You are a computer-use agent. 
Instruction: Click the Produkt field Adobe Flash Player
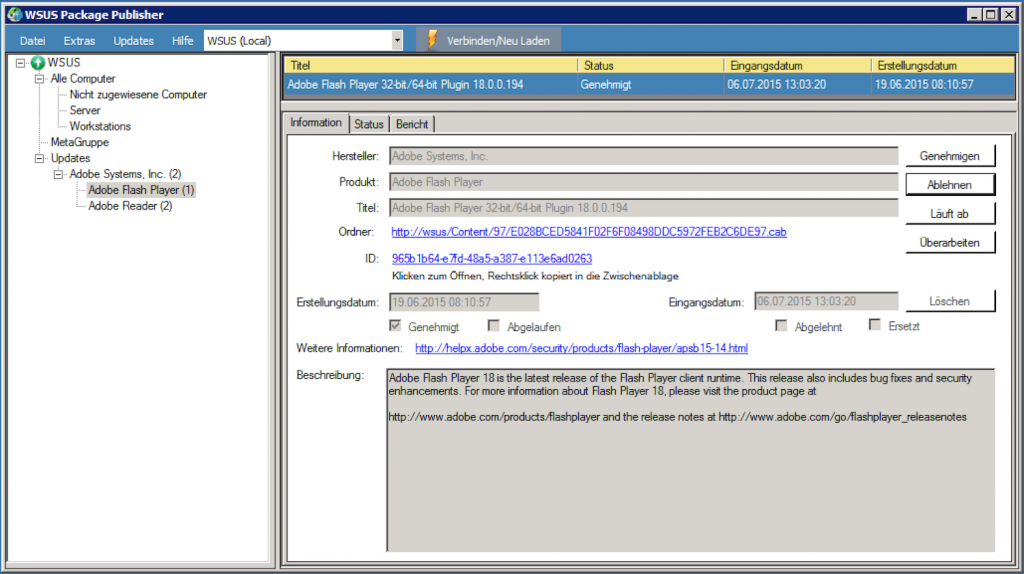tap(644, 182)
